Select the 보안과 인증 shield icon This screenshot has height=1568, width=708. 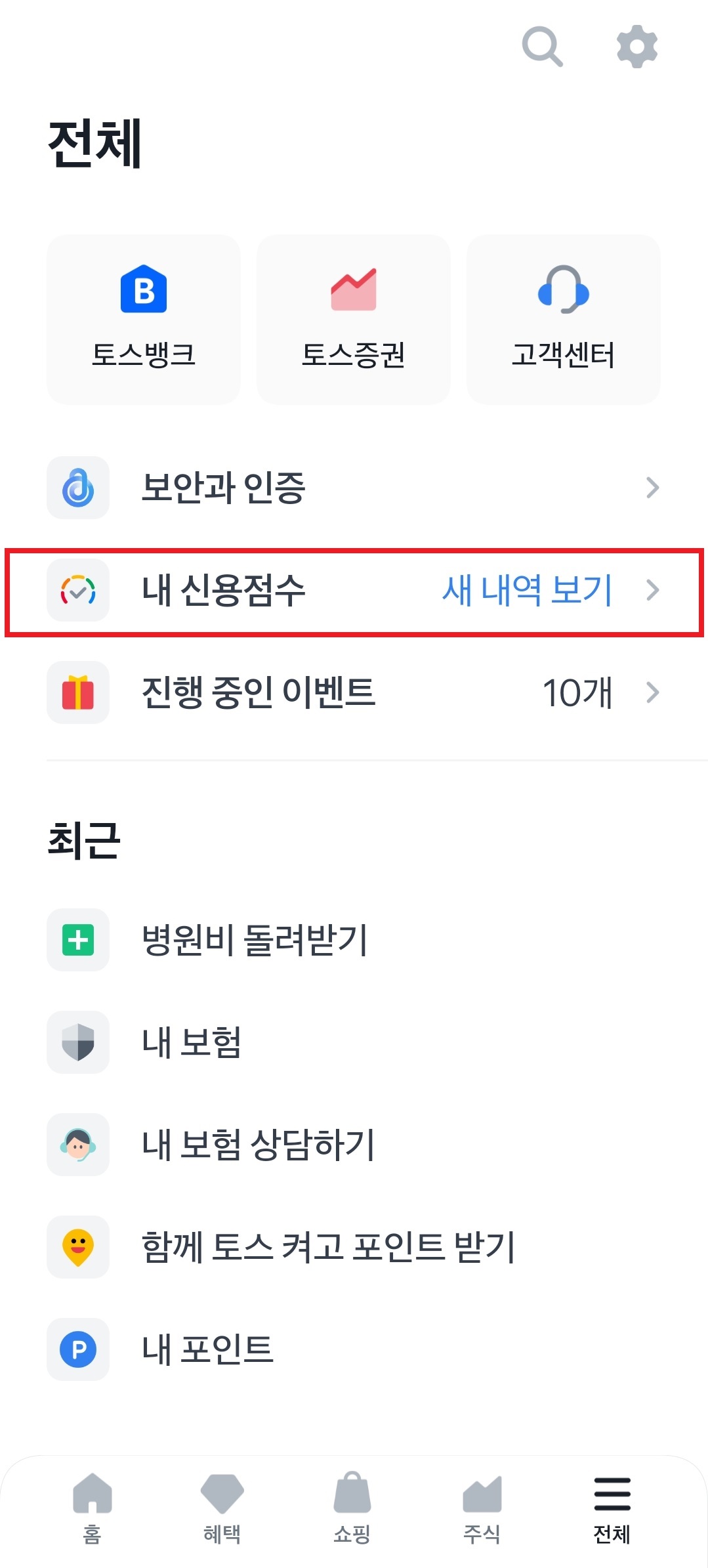click(77, 487)
